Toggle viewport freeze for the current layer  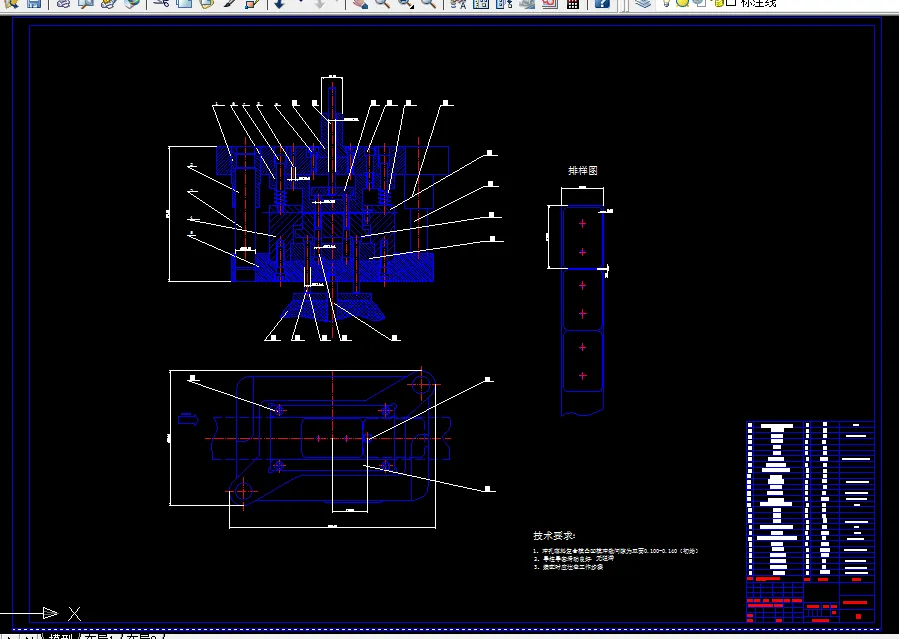coord(699,3)
